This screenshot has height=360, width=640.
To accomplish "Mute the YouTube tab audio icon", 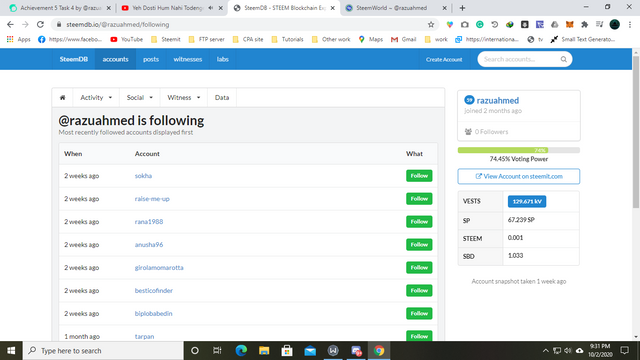I will [211, 8].
